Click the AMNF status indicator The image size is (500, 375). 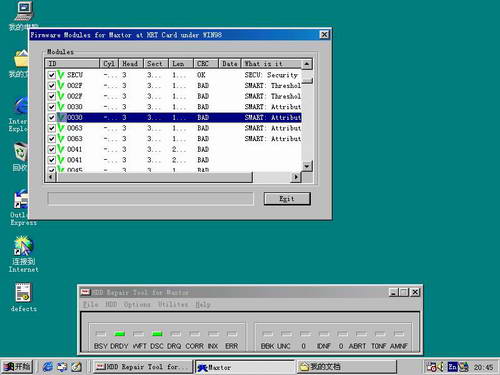coord(399,333)
